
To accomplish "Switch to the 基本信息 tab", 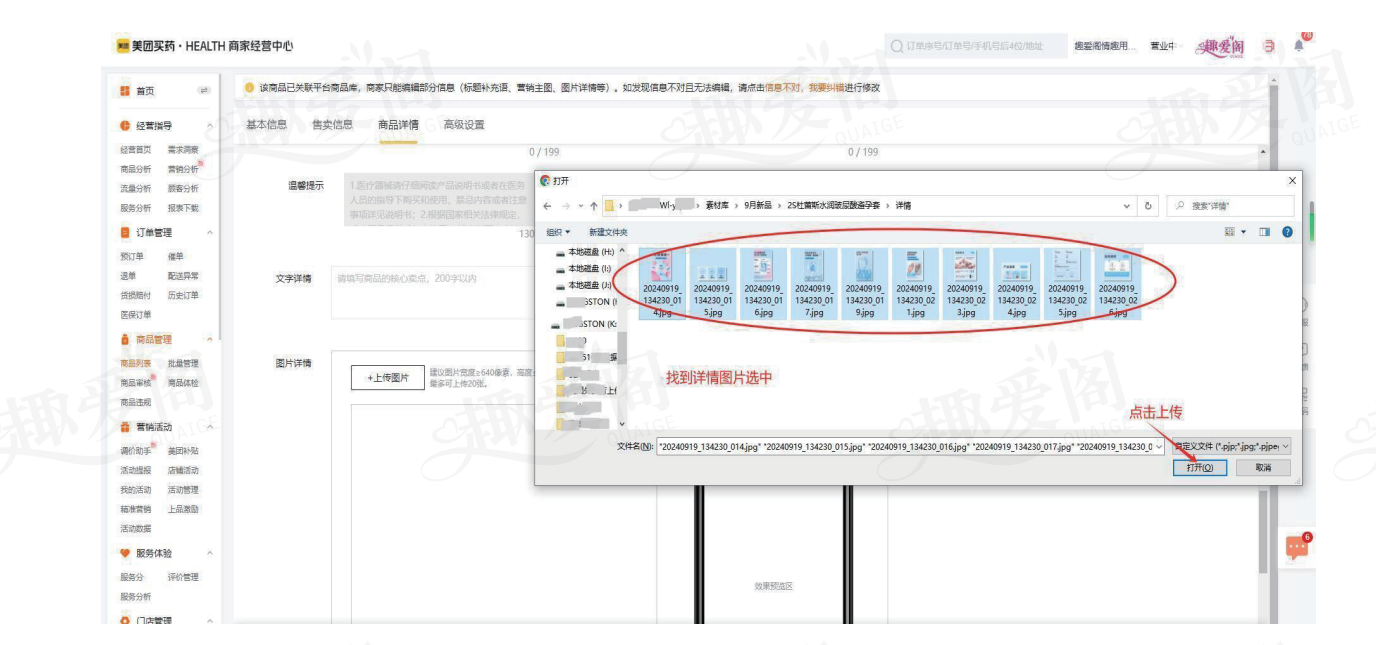I will point(266,125).
